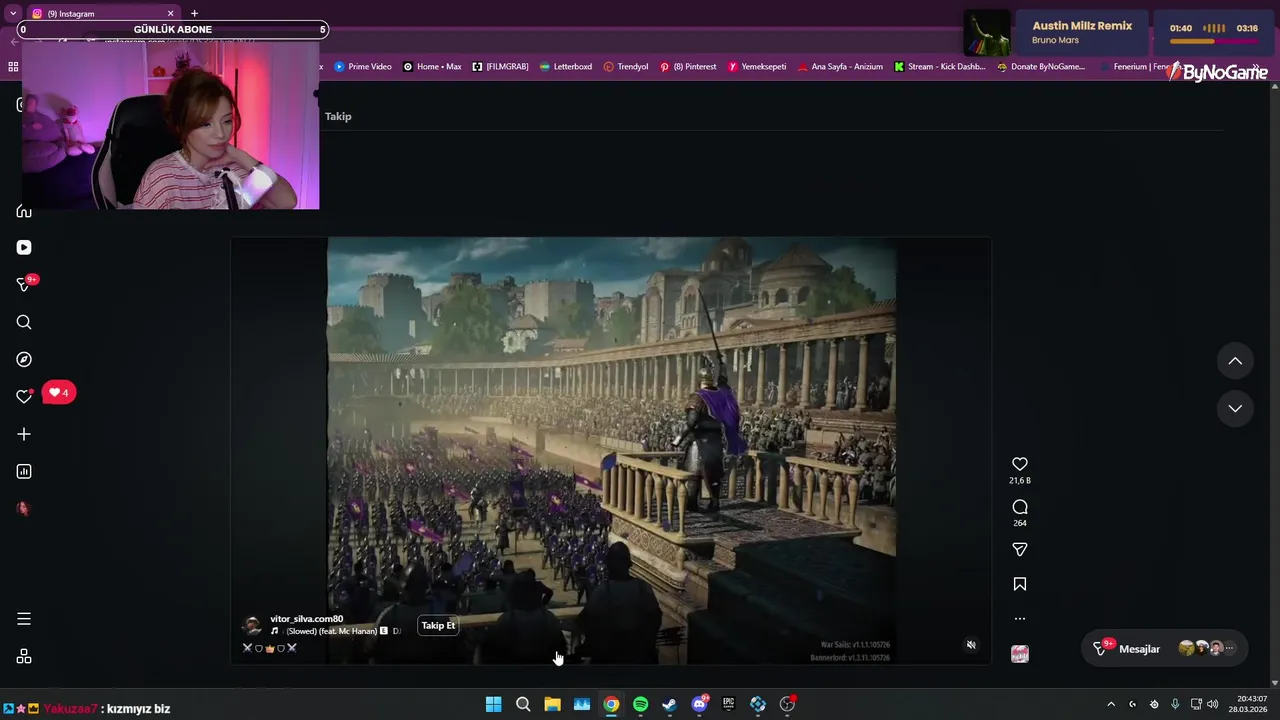Go to next reel with down chevron

(x=1235, y=408)
